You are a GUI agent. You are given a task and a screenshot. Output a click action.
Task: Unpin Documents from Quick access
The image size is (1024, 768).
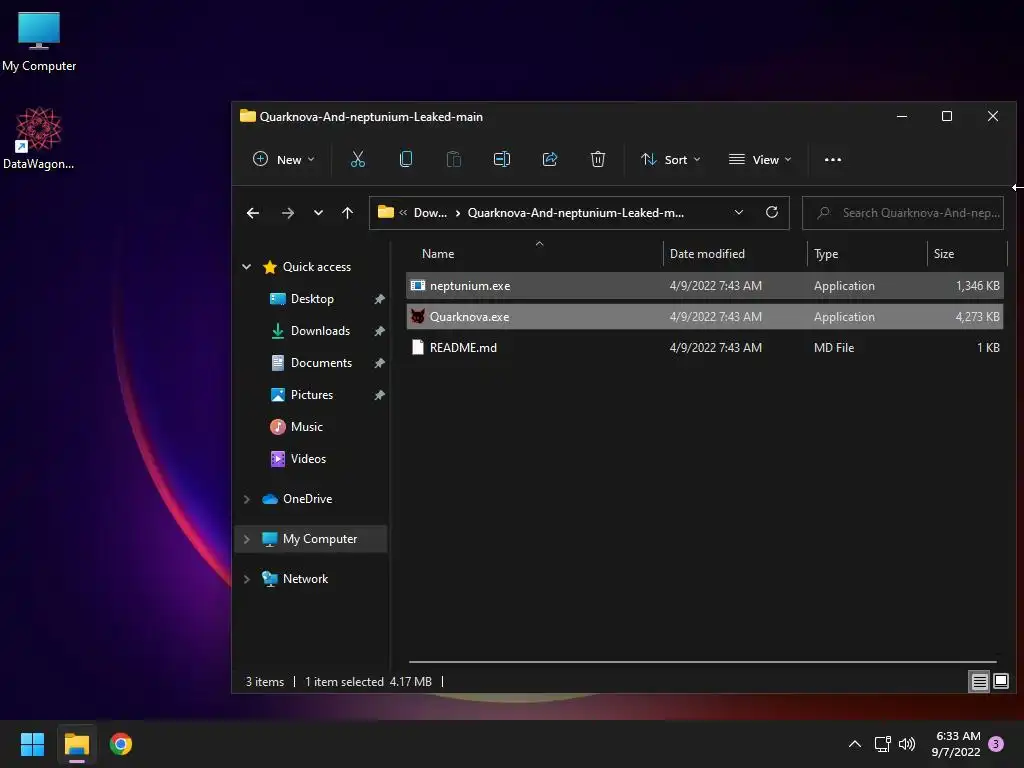pyautogui.click(x=379, y=363)
